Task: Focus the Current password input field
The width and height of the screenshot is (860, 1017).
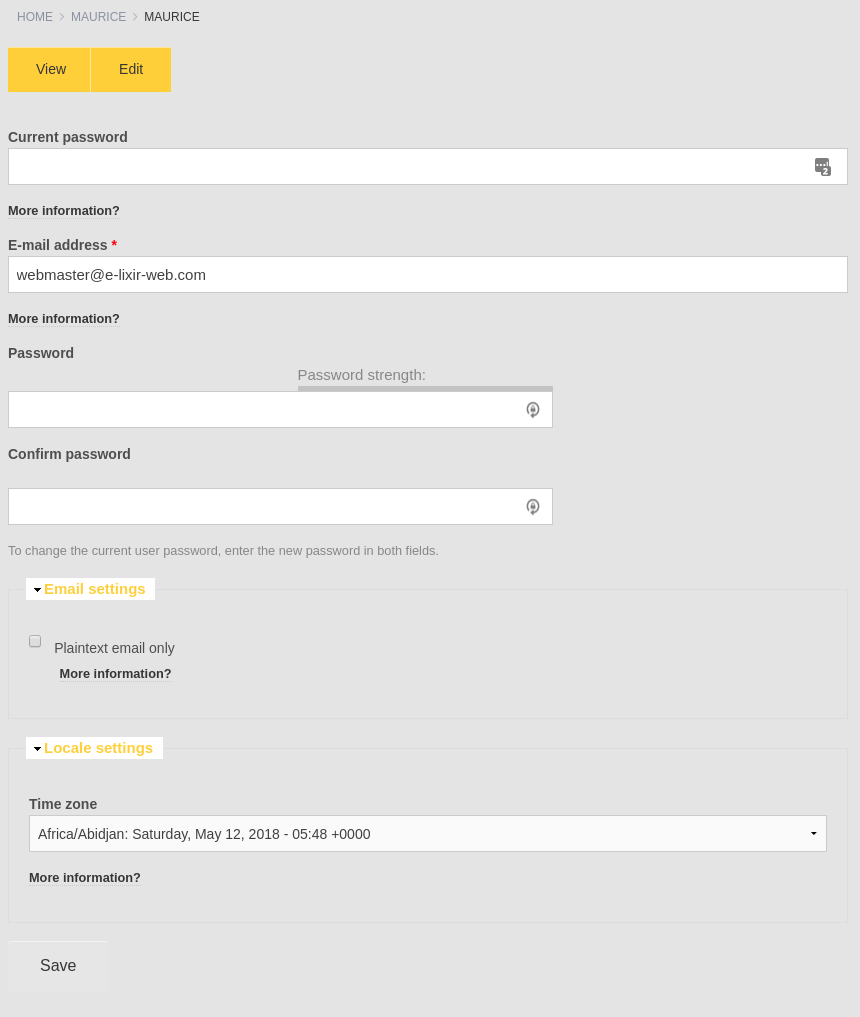Action: [410, 167]
